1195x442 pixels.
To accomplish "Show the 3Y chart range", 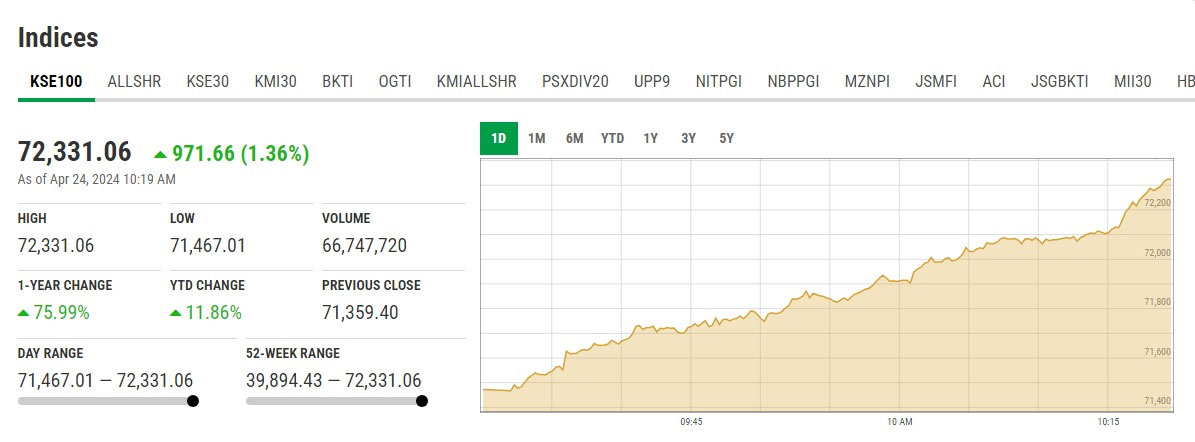I will pos(688,139).
